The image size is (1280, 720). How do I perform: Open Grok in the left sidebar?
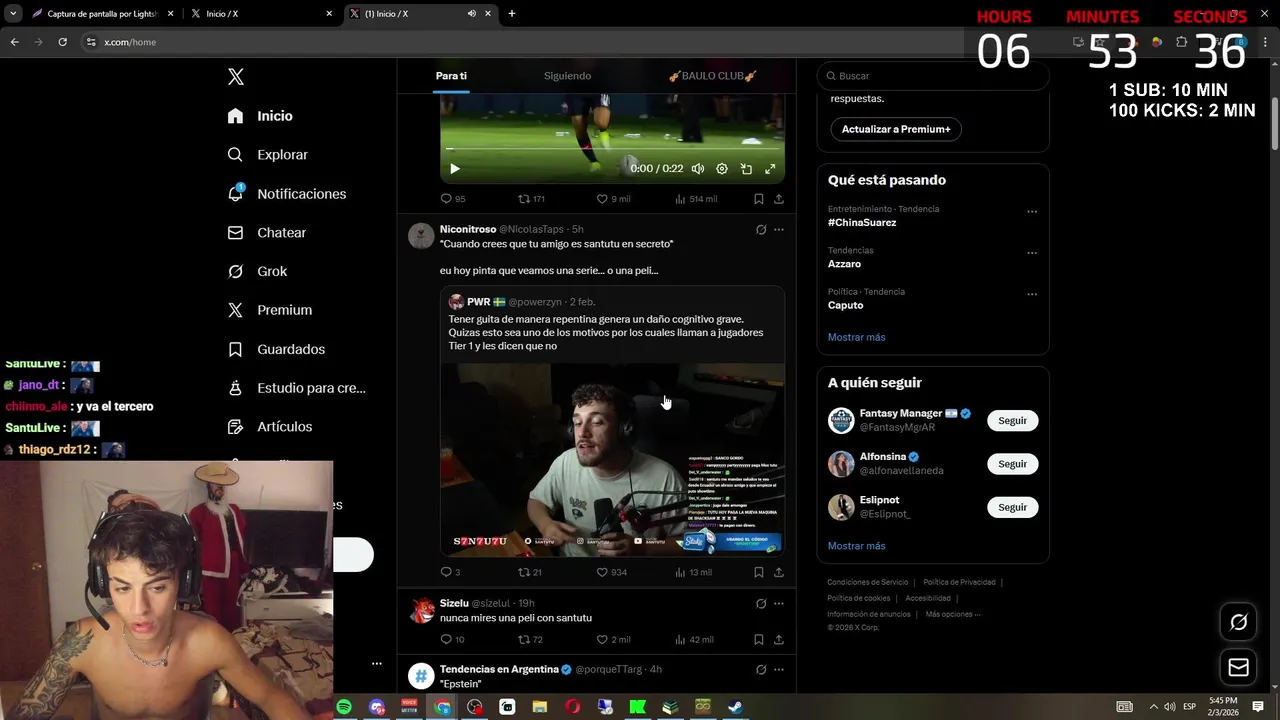257,271
